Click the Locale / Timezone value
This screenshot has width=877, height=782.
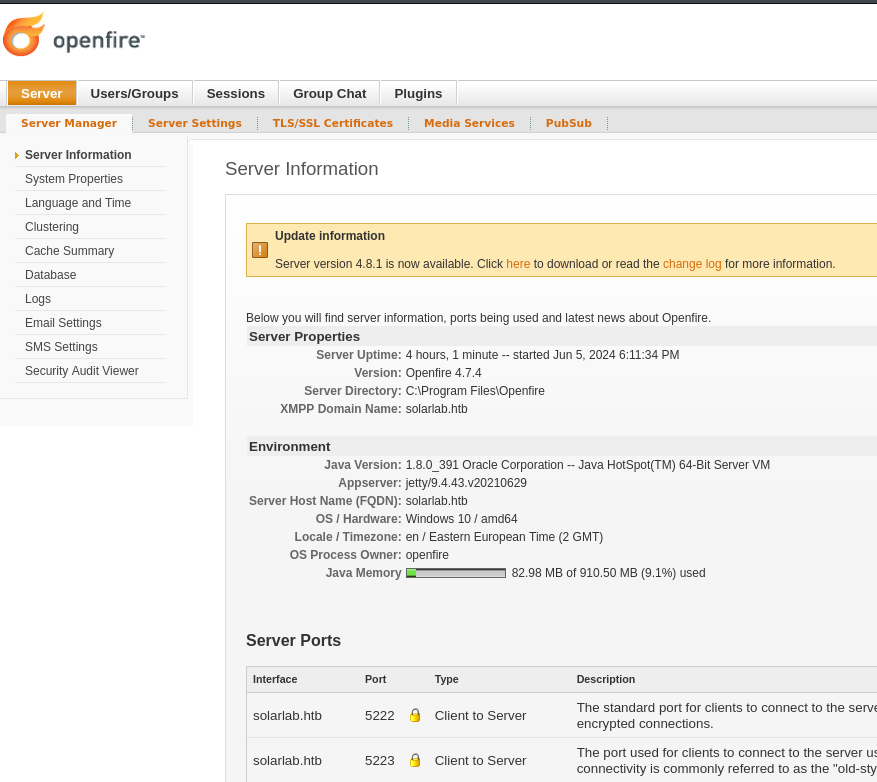(x=504, y=537)
